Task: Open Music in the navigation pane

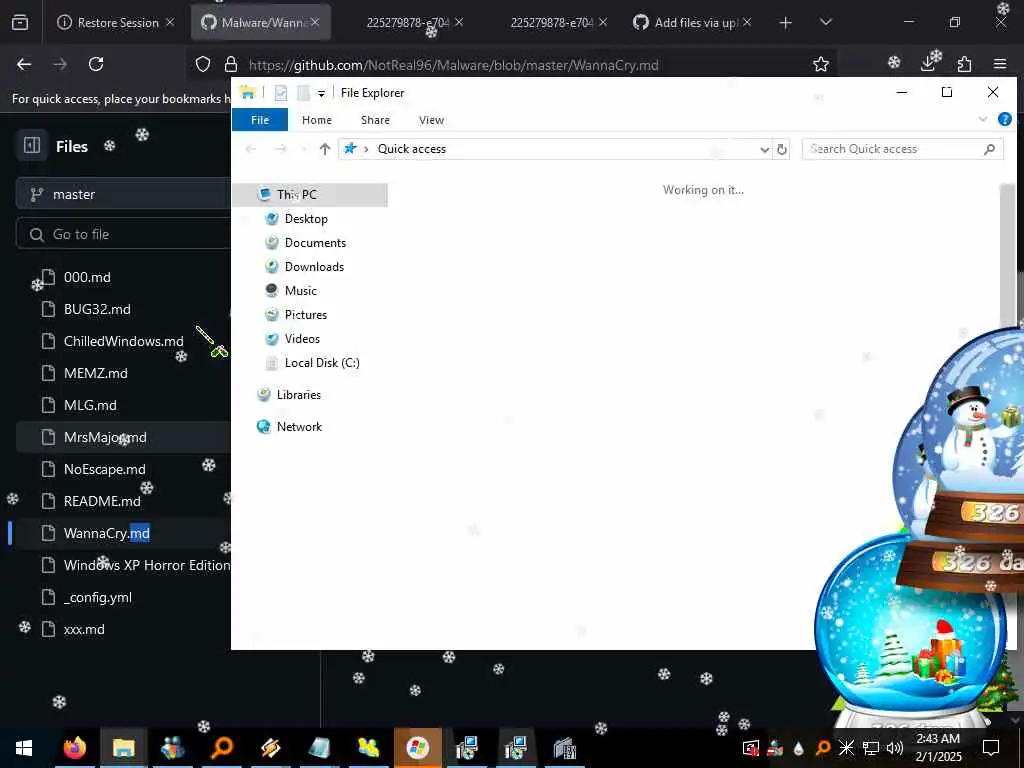Action: pyautogui.click(x=300, y=291)
